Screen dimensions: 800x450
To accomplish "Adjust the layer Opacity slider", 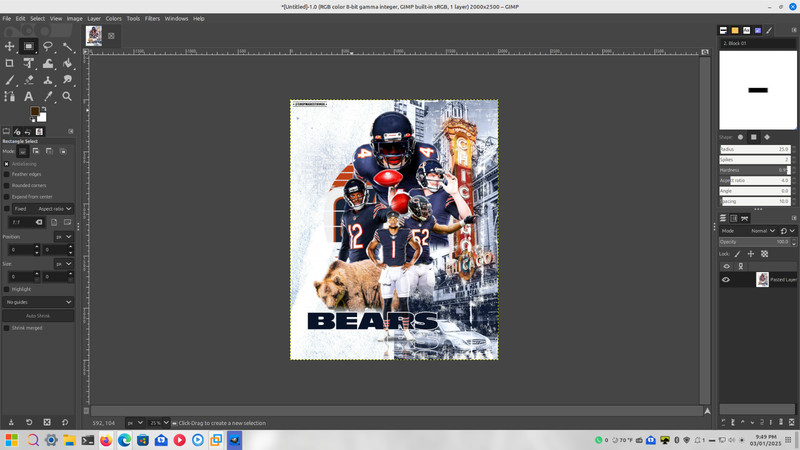I will point(755,242).
